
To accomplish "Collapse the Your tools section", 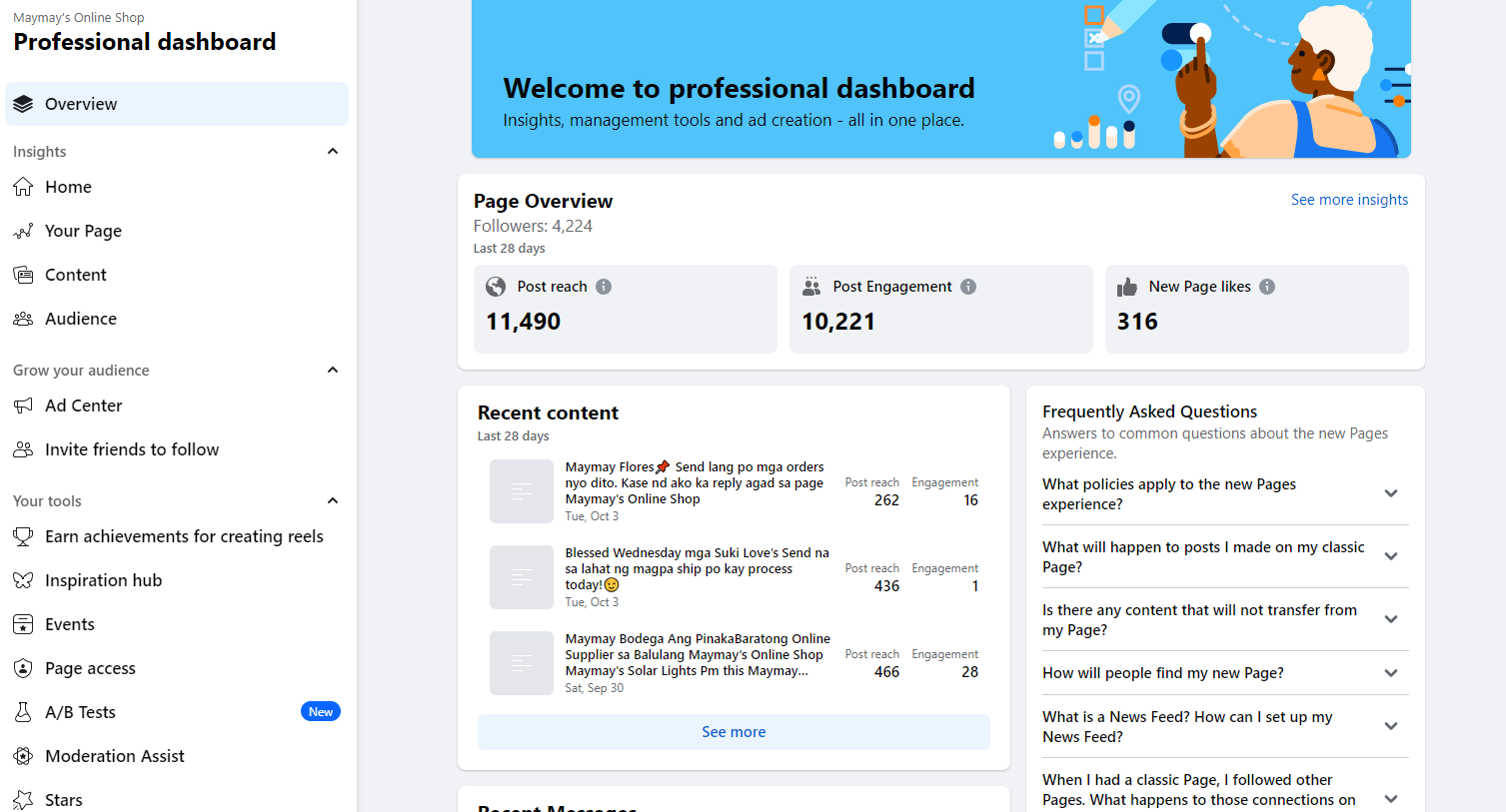I will (x=333, y=501).
